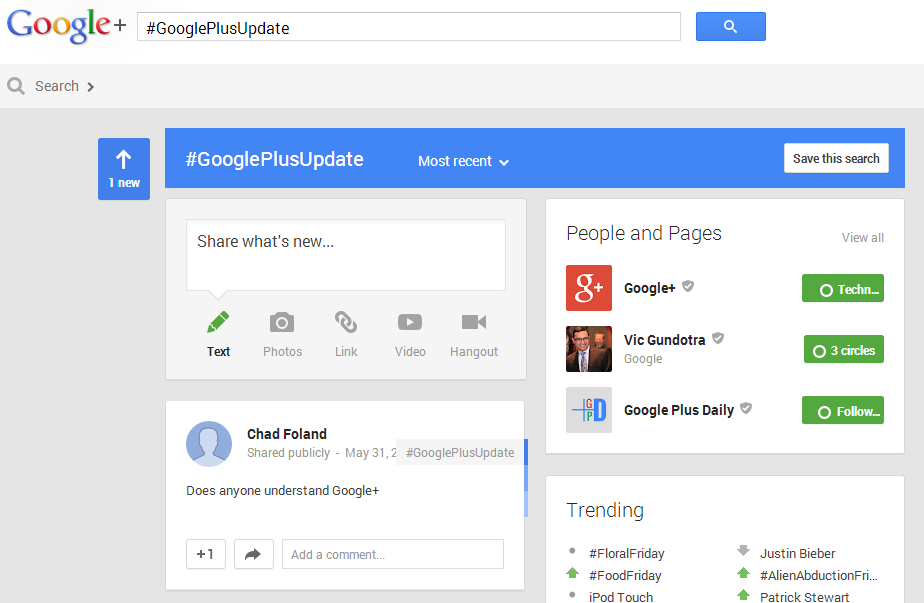
Task: Click the Google subtitle under Vic Gundotra
Action: tap(643, 359)
